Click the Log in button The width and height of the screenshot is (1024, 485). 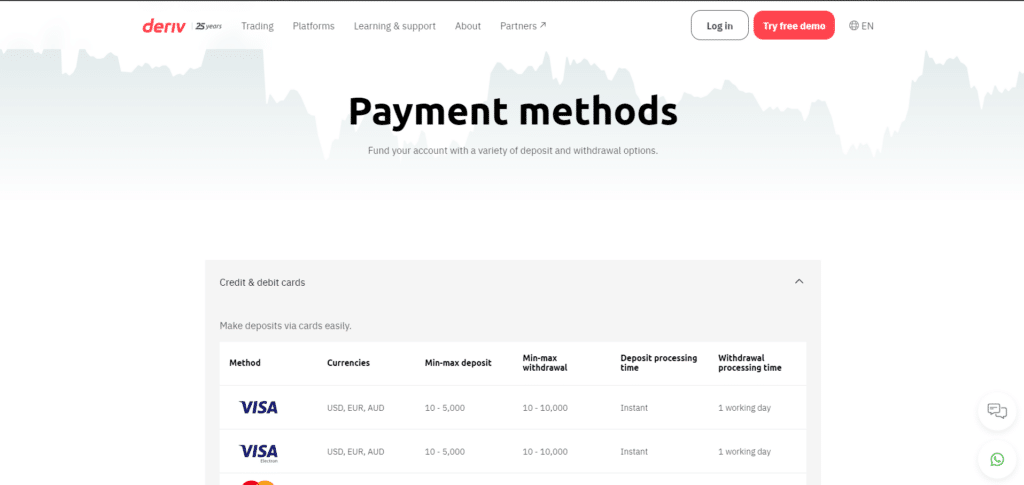click(x=720, y=25)
